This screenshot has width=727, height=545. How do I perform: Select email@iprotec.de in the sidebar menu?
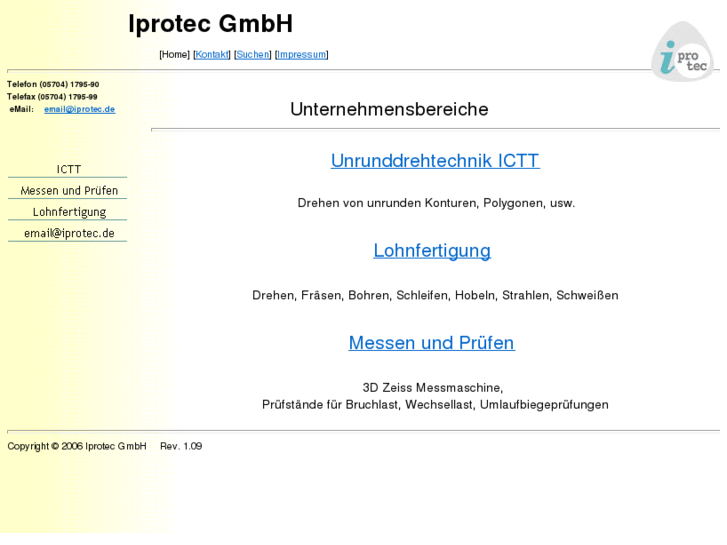pyautogui.click(x=68, y=233)
